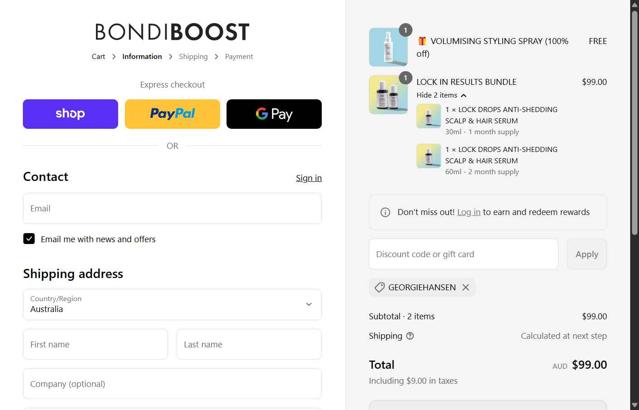The width and height of the screenshot is (639, 410).
Task: Uncheck Email me with news and offers
Action: tap(29, 238)
